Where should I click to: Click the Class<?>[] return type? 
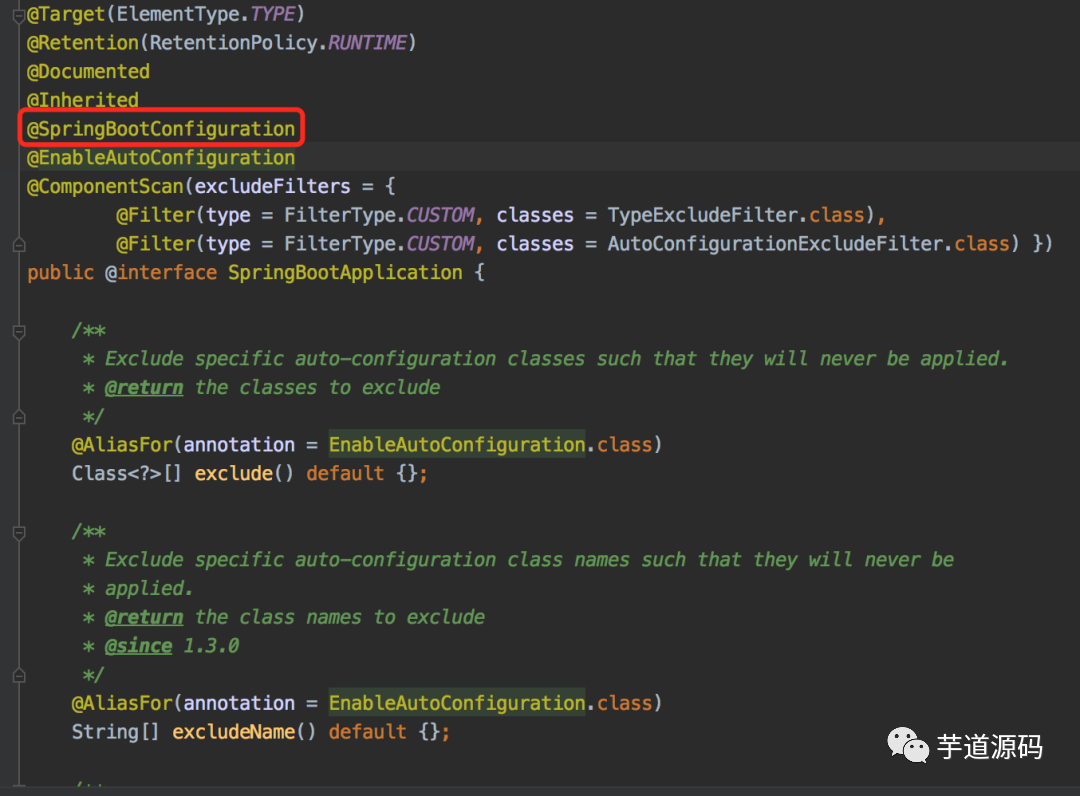(127, 474)
